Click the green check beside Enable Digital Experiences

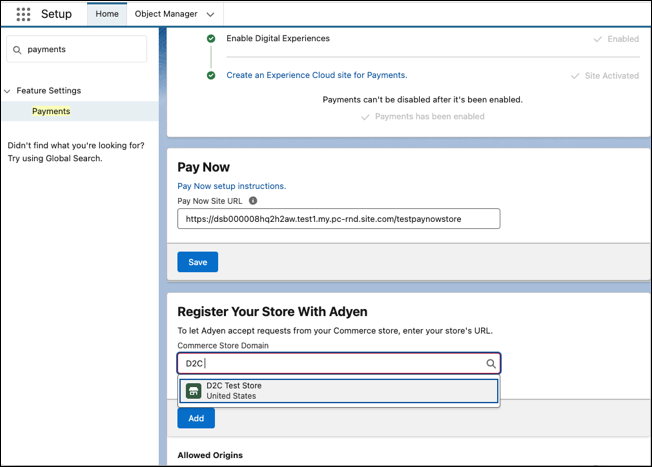[211, 39]
